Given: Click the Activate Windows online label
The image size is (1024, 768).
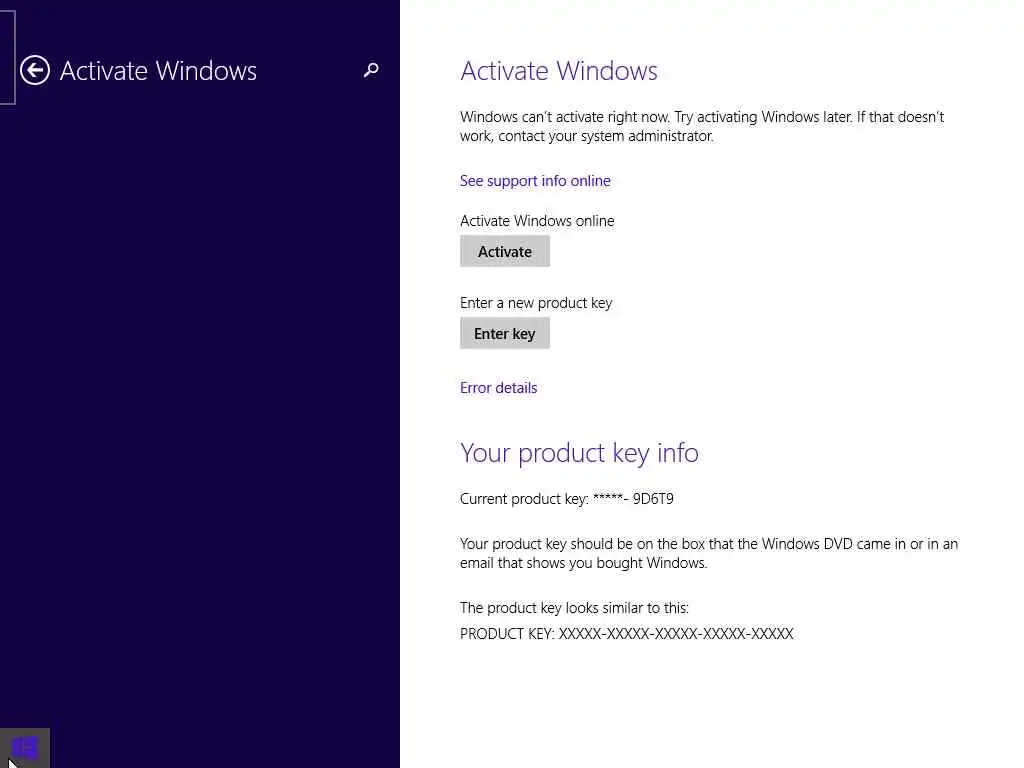Looking at the screenshot, I should (537, 221).
